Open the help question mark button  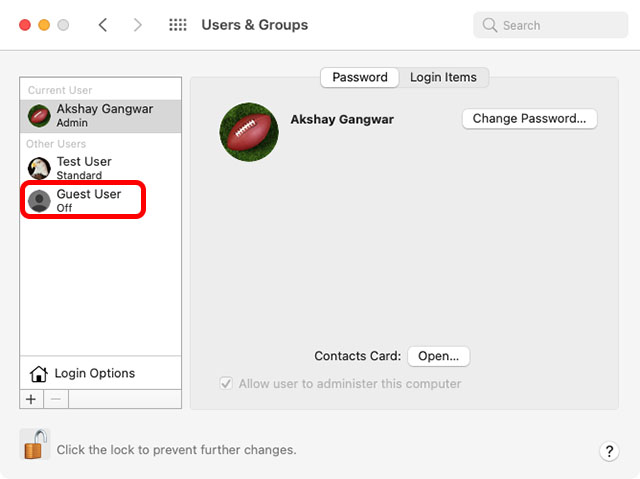pos(609,451)
